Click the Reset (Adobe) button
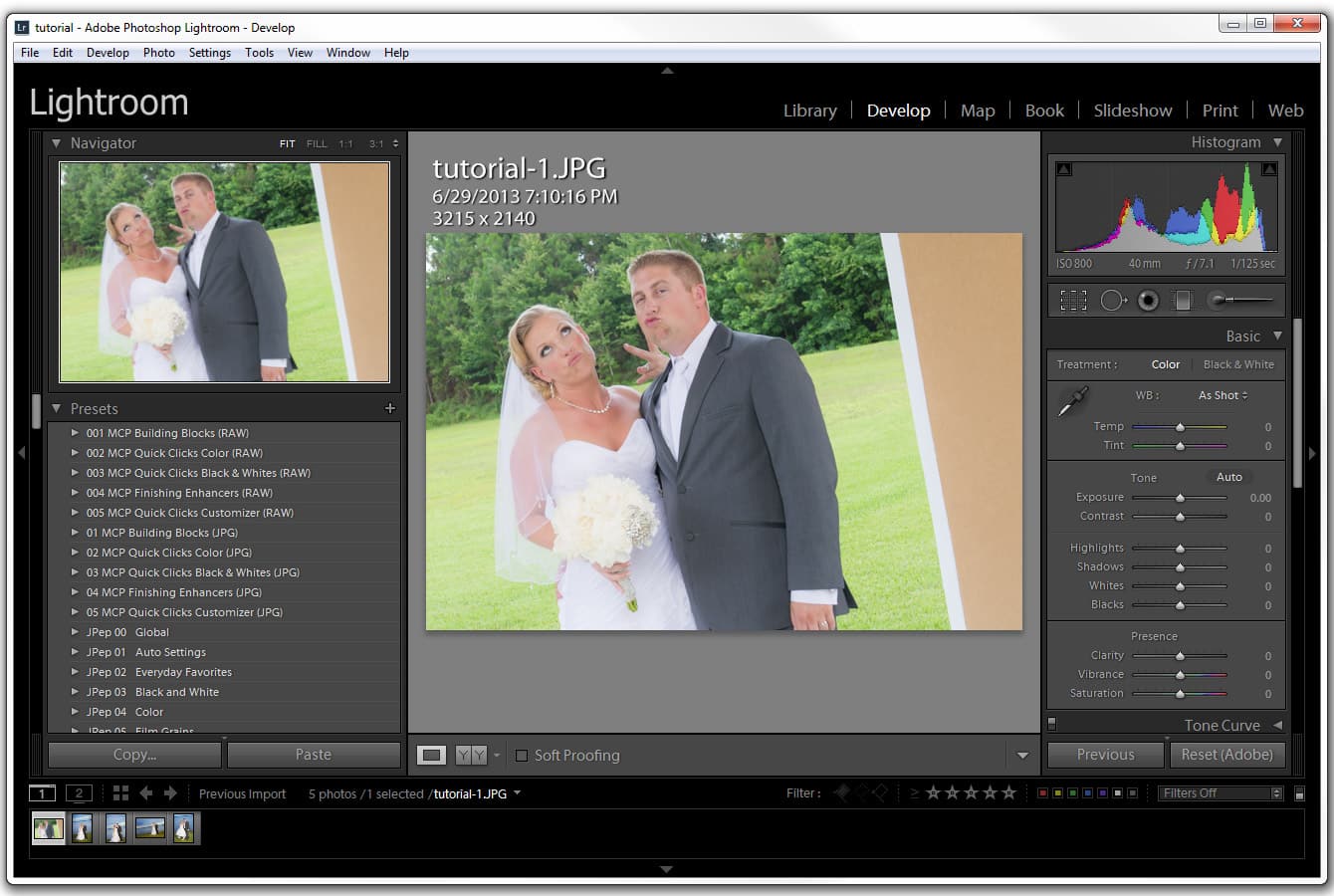Screen dimensions: 1334x896 click(x=1227, y=755)
